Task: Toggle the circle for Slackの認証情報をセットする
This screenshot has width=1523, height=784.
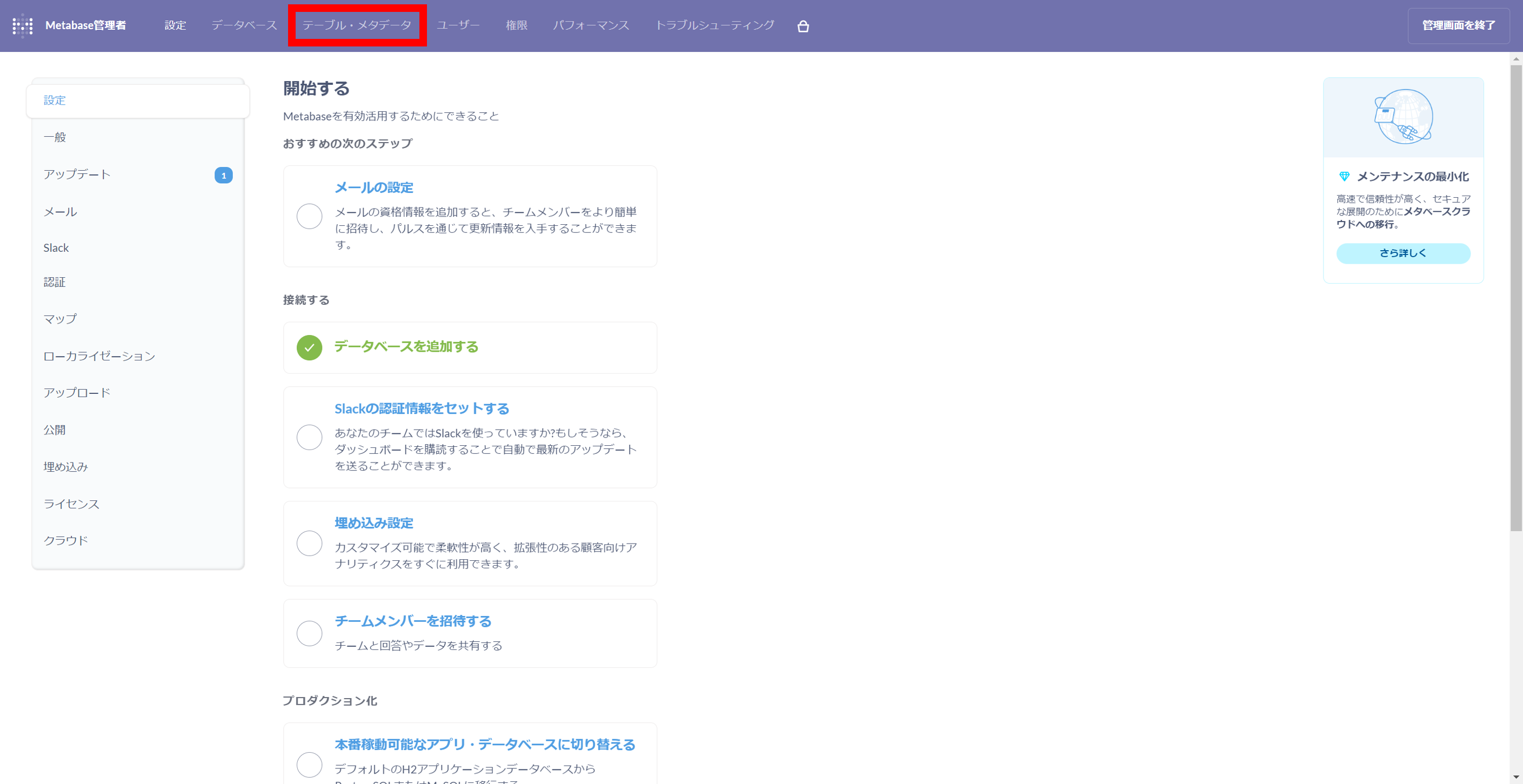Action: point(309,438)
